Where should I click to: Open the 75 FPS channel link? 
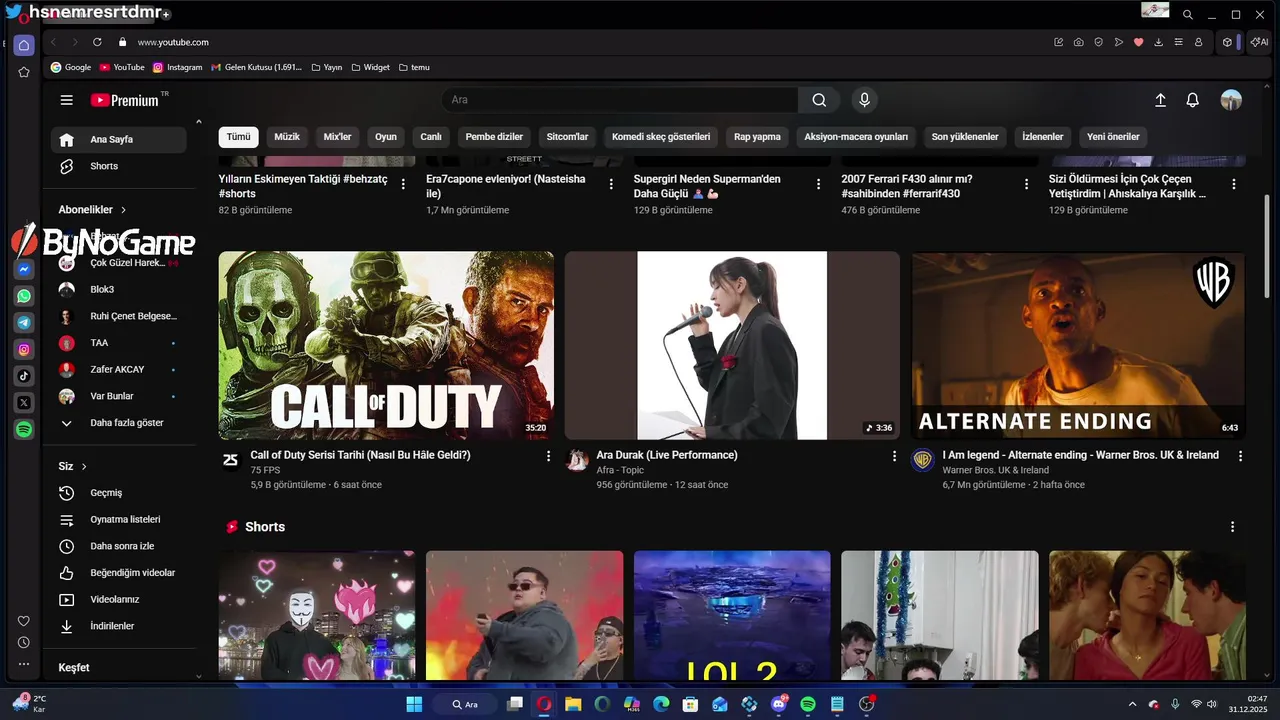pyautogui.click(x=265, y=470)
